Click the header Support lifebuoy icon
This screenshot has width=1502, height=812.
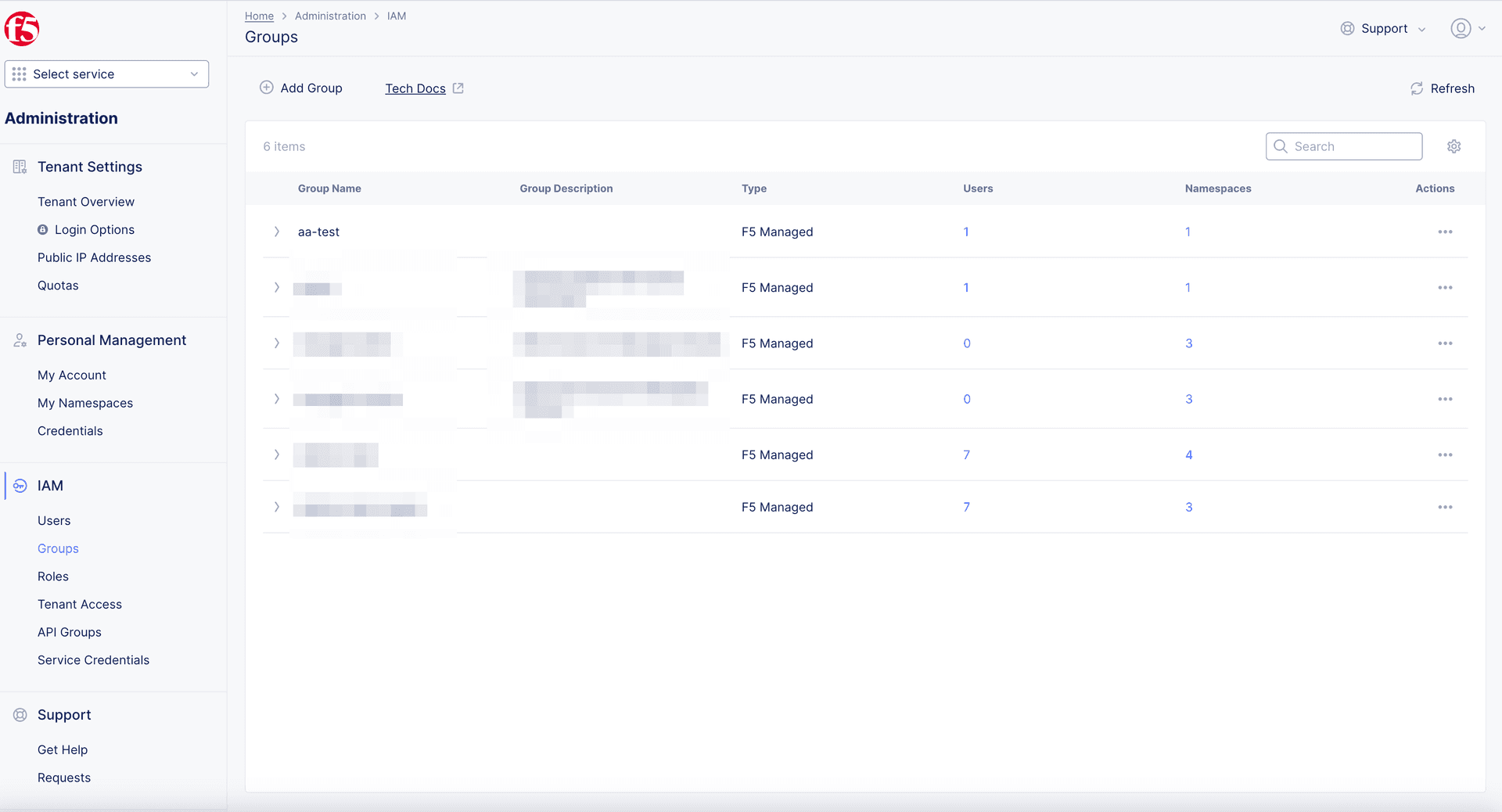[x=1348, y=28]
